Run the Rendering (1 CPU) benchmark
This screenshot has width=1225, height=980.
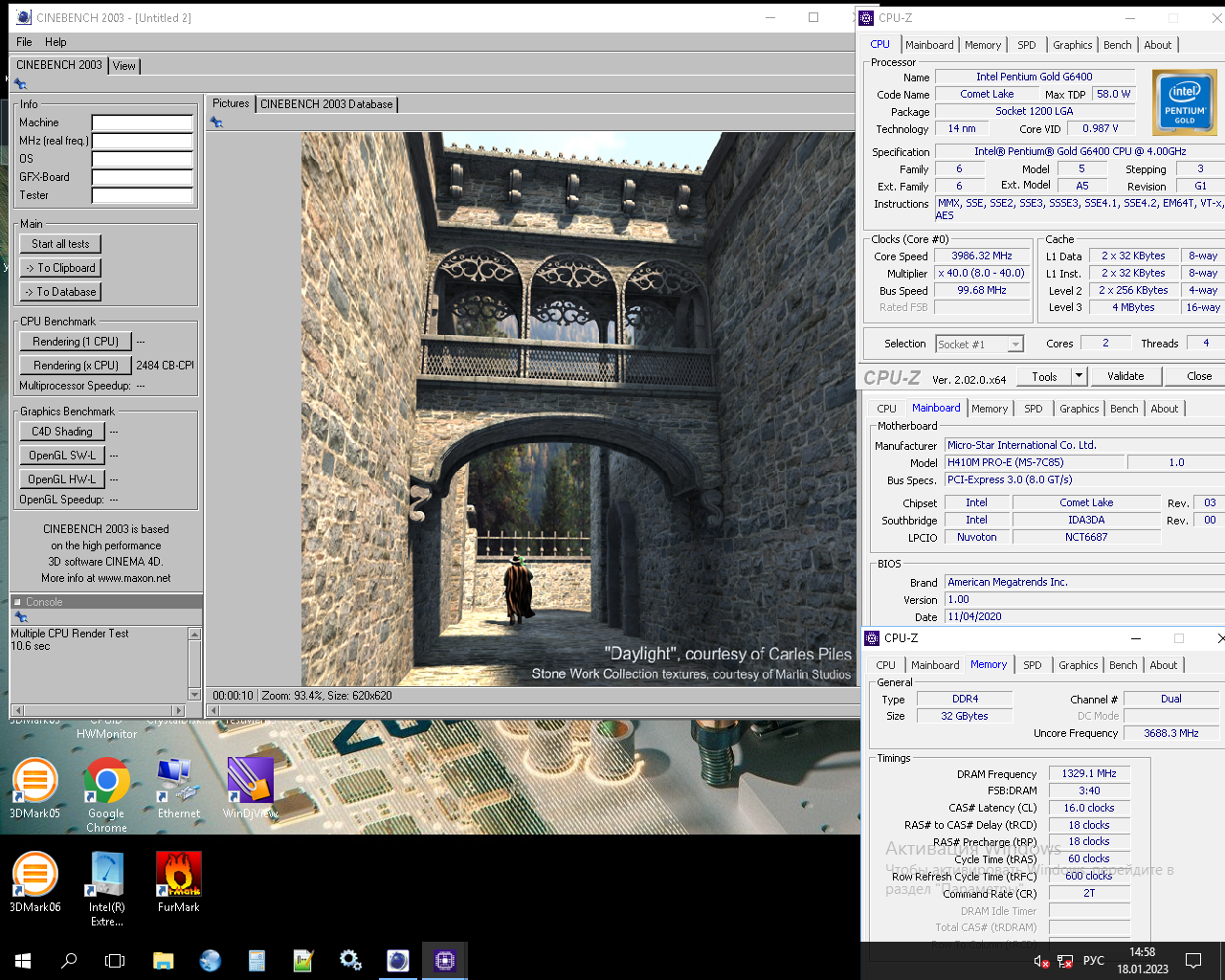[x=76, y=342]
